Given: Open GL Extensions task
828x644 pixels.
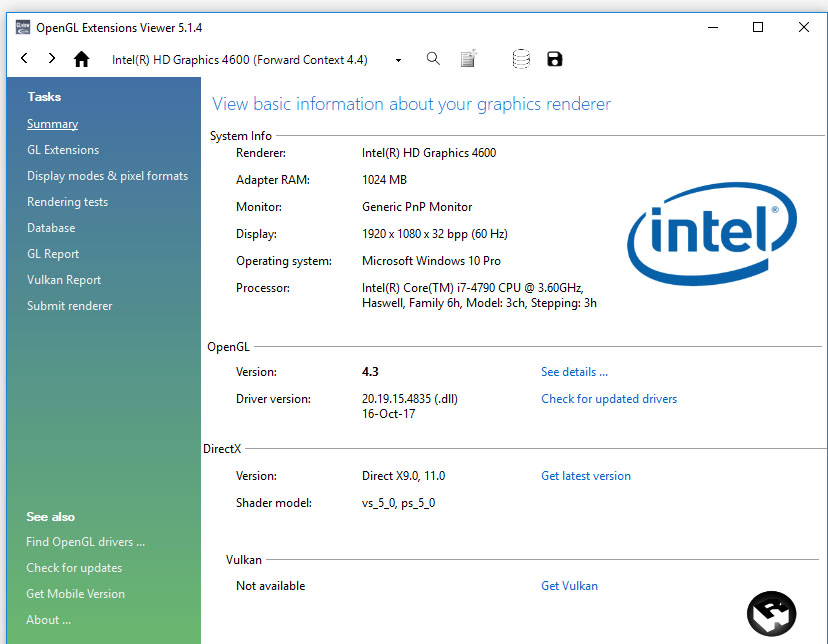Looking at the screenshot, I should pyautogui.click(x=63, y=150).
